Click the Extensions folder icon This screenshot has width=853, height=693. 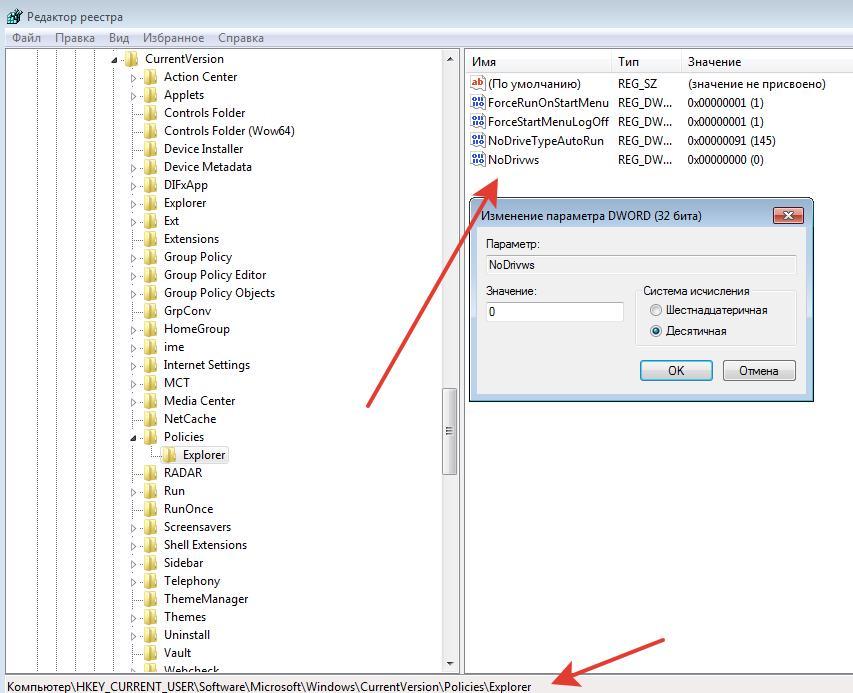click(x=151, y=239)
